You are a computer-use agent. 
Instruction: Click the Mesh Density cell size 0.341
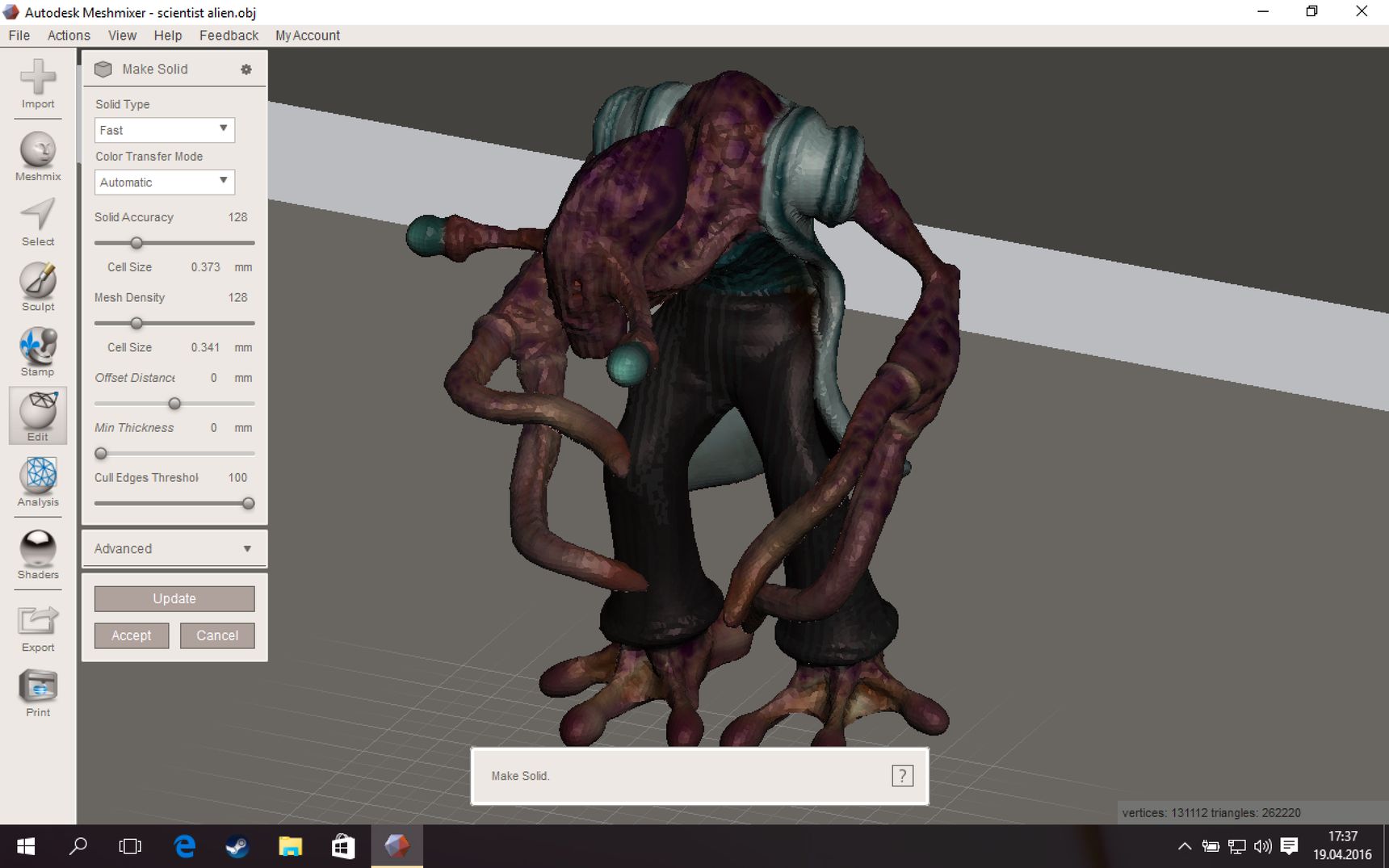click(205, 347)
